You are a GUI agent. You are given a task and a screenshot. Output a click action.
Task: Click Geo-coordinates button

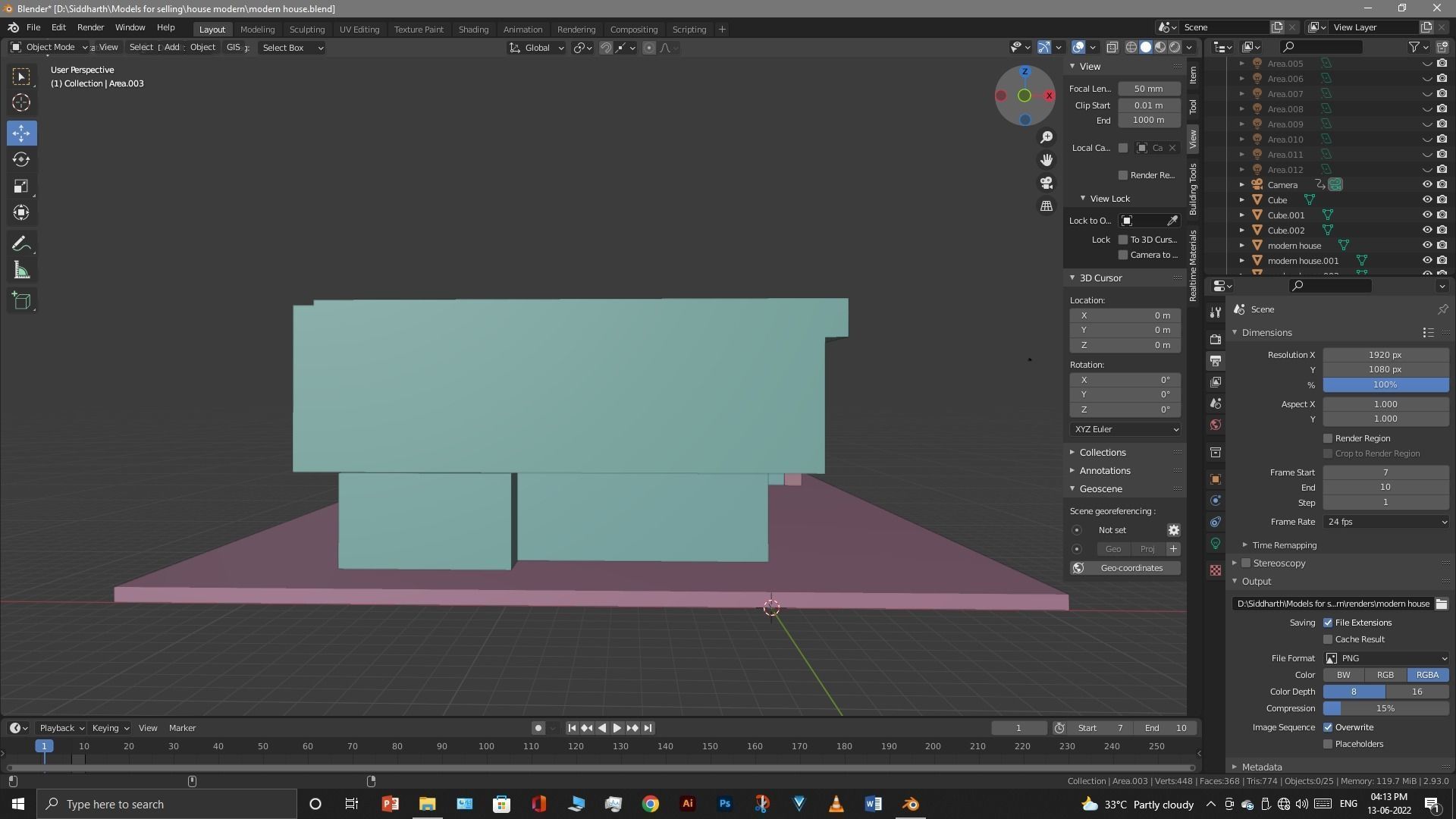pos(1125,568)
